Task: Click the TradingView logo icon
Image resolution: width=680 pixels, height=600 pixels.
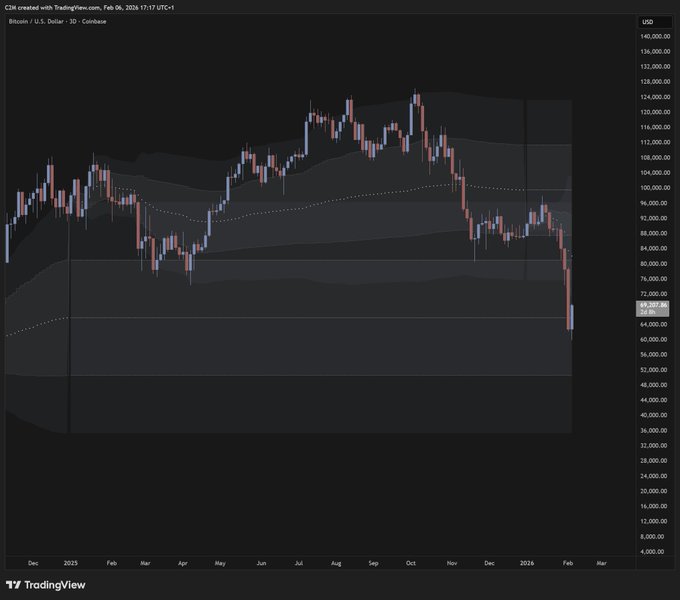Action: pos(13,585)
